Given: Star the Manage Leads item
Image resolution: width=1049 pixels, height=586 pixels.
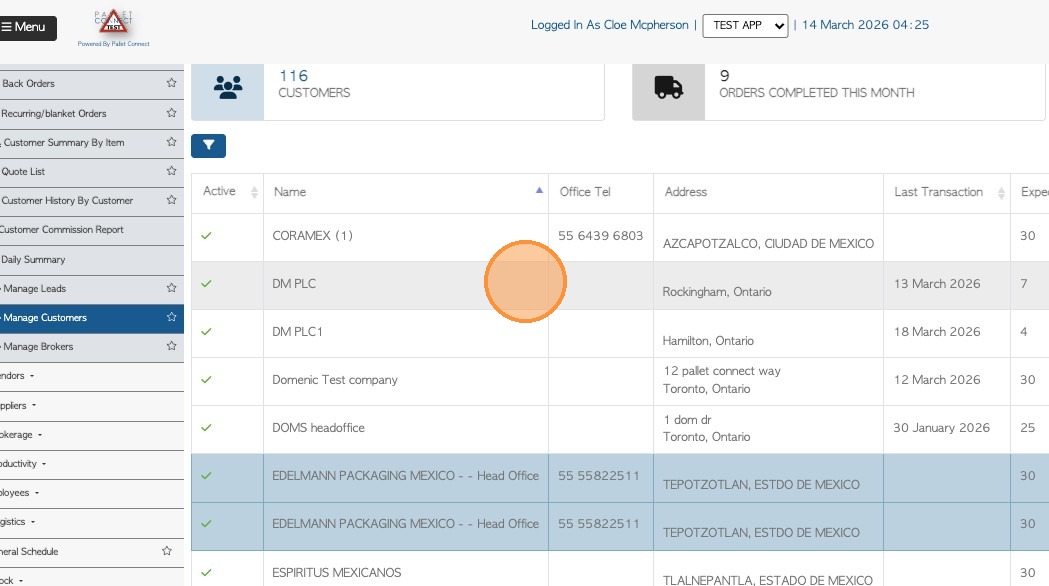Looking at the screenshot, I should tap(171, 288).
